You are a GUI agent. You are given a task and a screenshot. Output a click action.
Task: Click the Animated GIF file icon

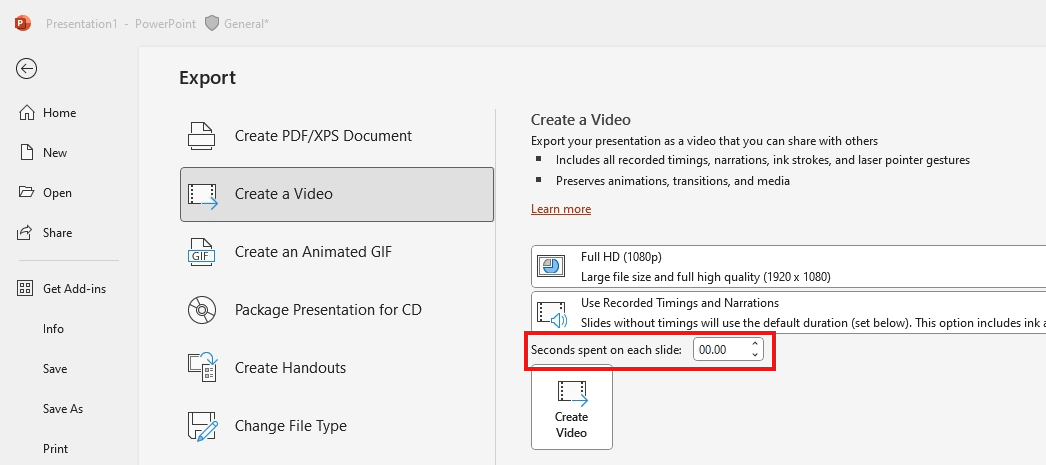coord(201,252)
